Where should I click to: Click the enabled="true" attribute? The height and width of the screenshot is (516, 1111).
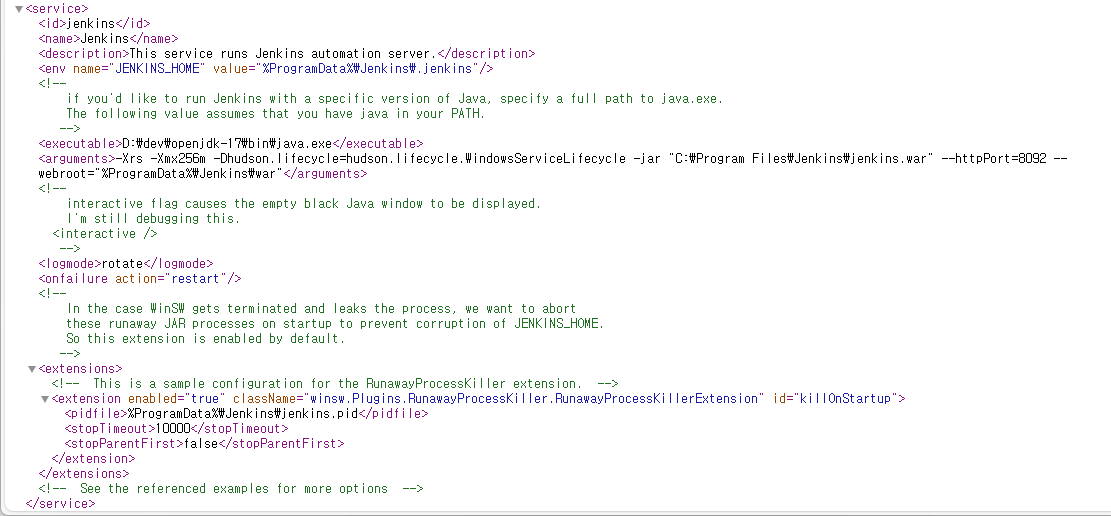pos(177,399)
